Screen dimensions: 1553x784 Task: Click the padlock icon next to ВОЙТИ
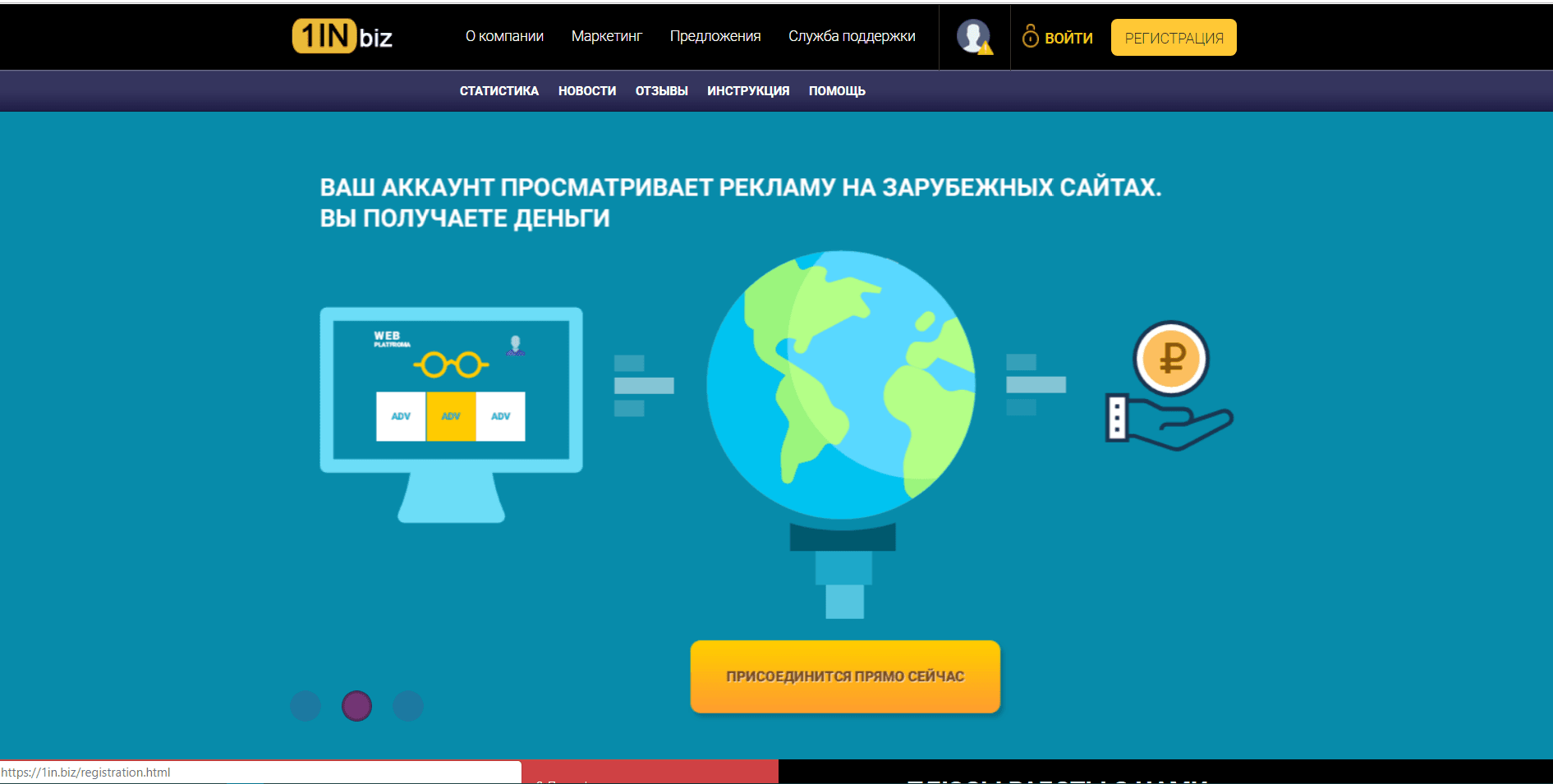pyautogui.click(x=1029, y=37)
